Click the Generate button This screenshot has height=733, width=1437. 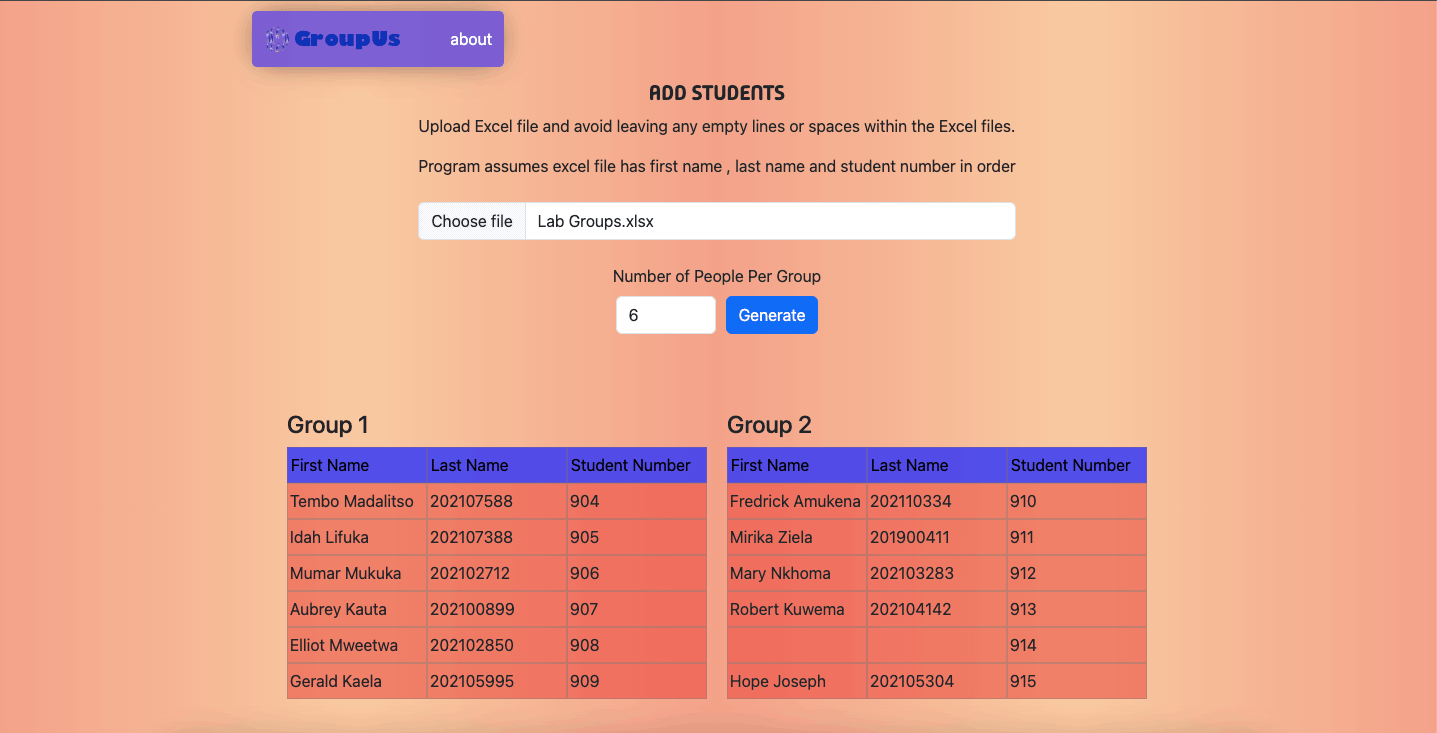[x=771, y=315]
